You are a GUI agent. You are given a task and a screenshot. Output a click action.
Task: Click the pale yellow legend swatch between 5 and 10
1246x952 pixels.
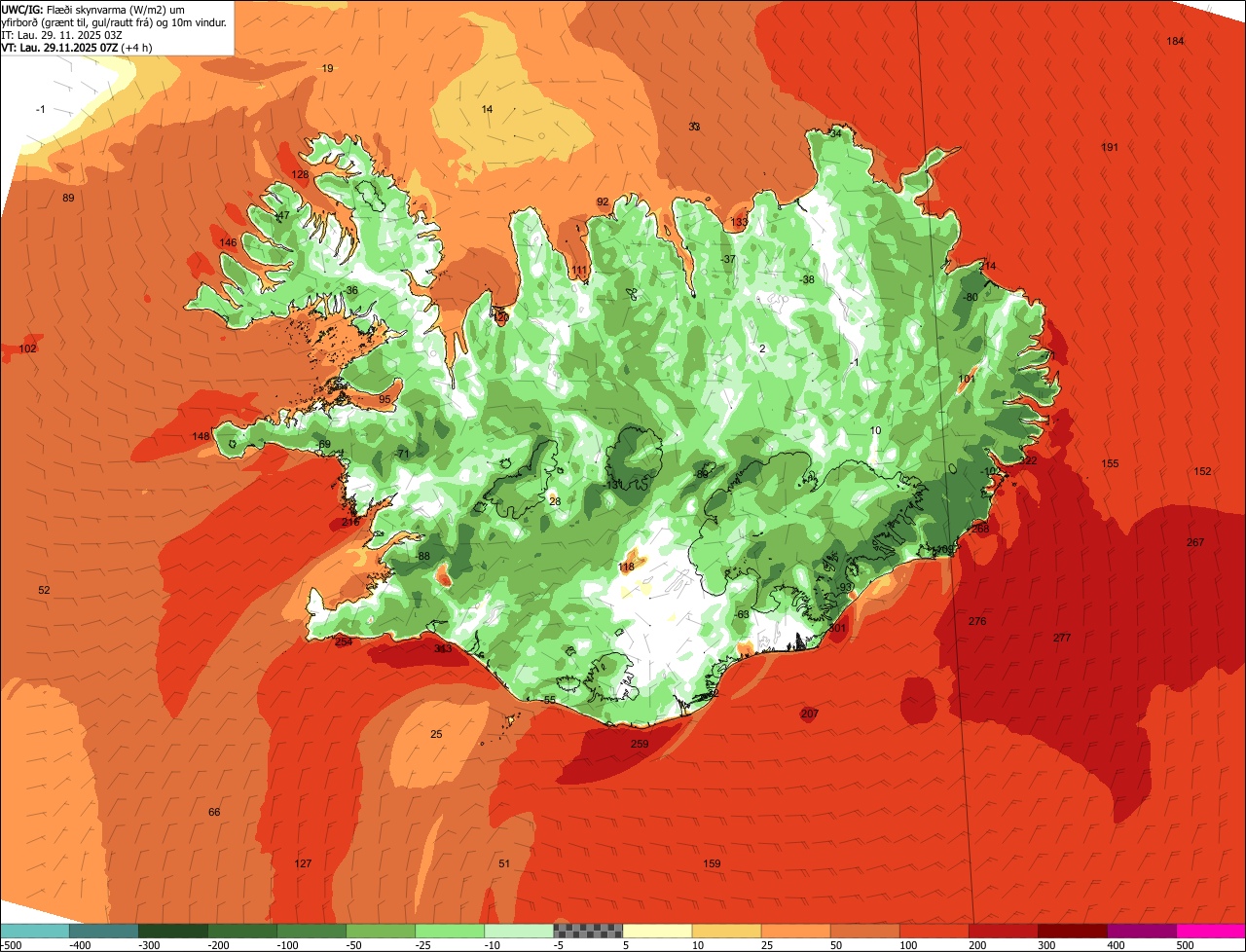pos(656,931)
